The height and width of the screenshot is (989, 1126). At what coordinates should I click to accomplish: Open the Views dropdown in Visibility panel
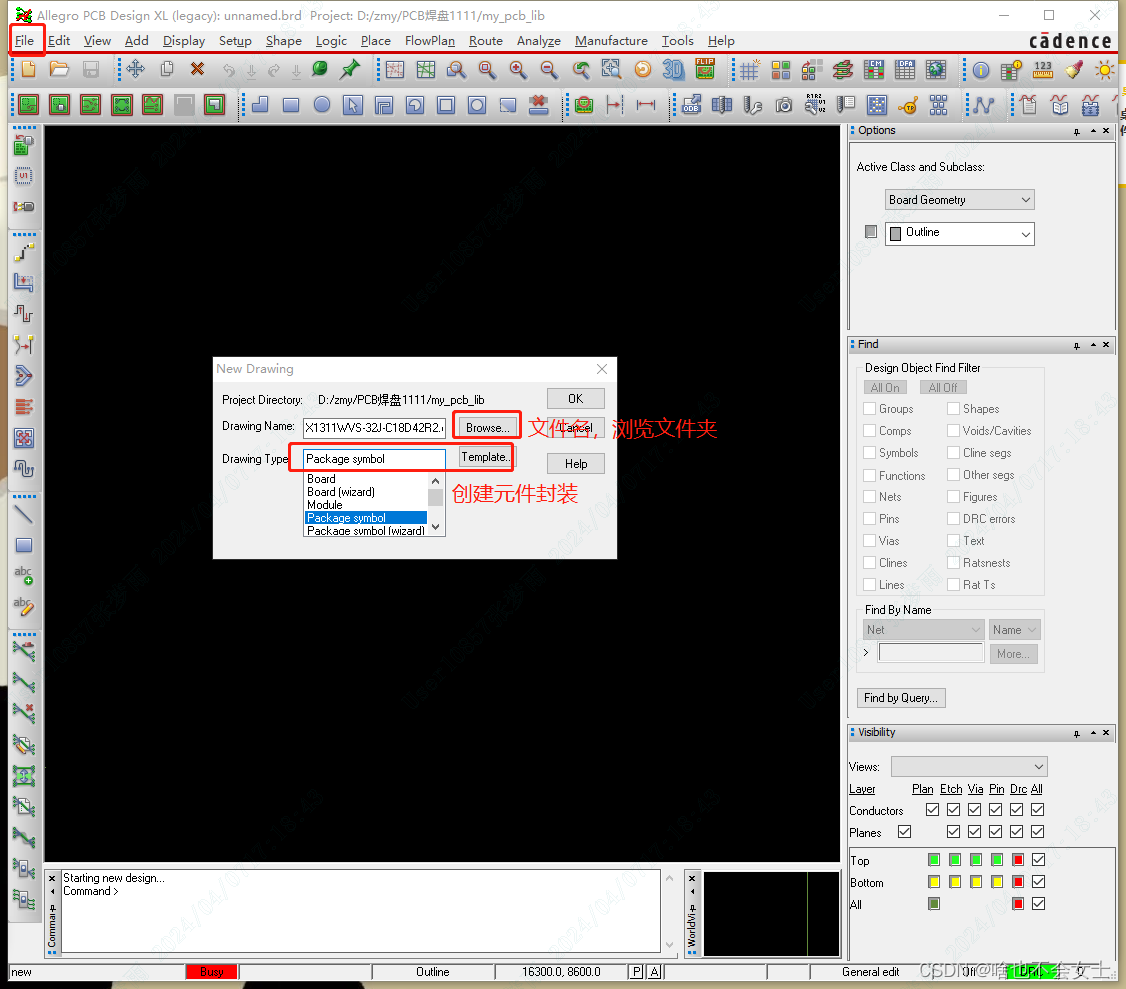click(969, 766)
